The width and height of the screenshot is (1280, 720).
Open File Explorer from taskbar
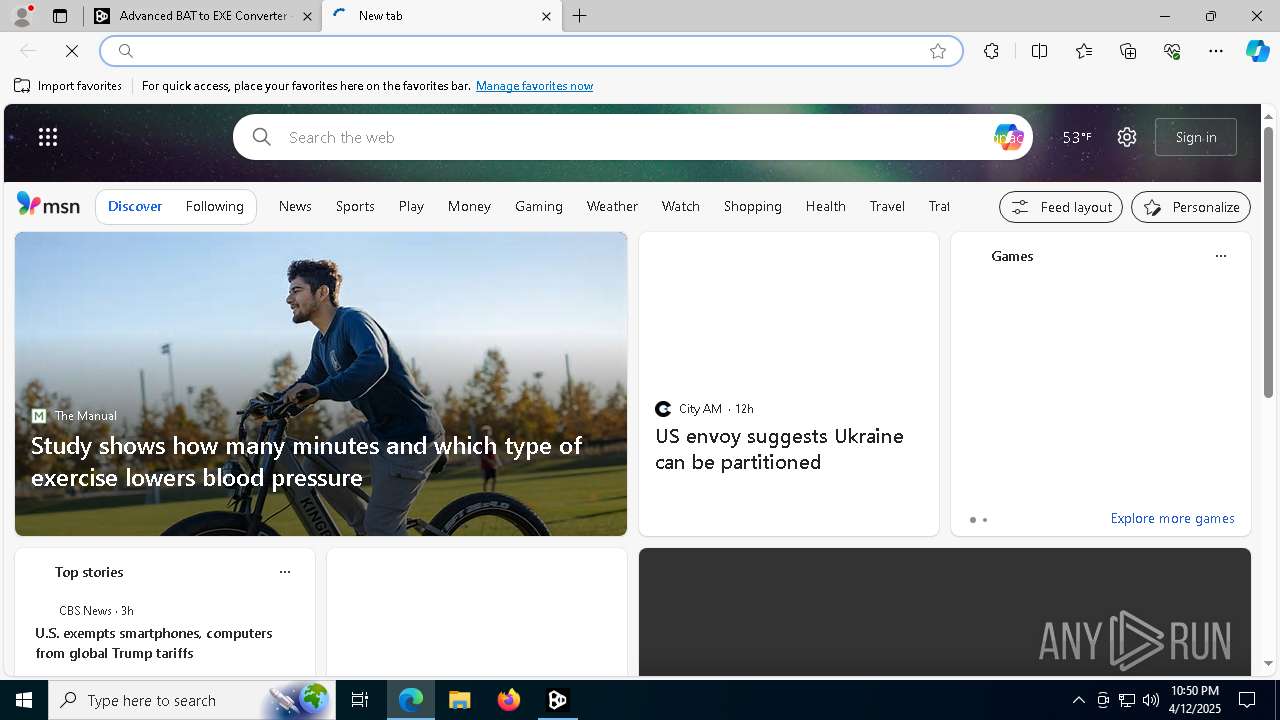click(x=460, y=700)
